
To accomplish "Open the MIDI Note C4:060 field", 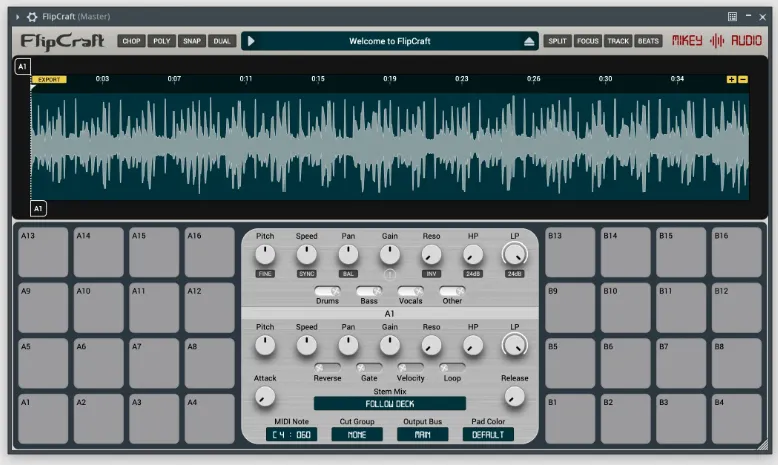I will pyautogui.click(x=291, y=435).
